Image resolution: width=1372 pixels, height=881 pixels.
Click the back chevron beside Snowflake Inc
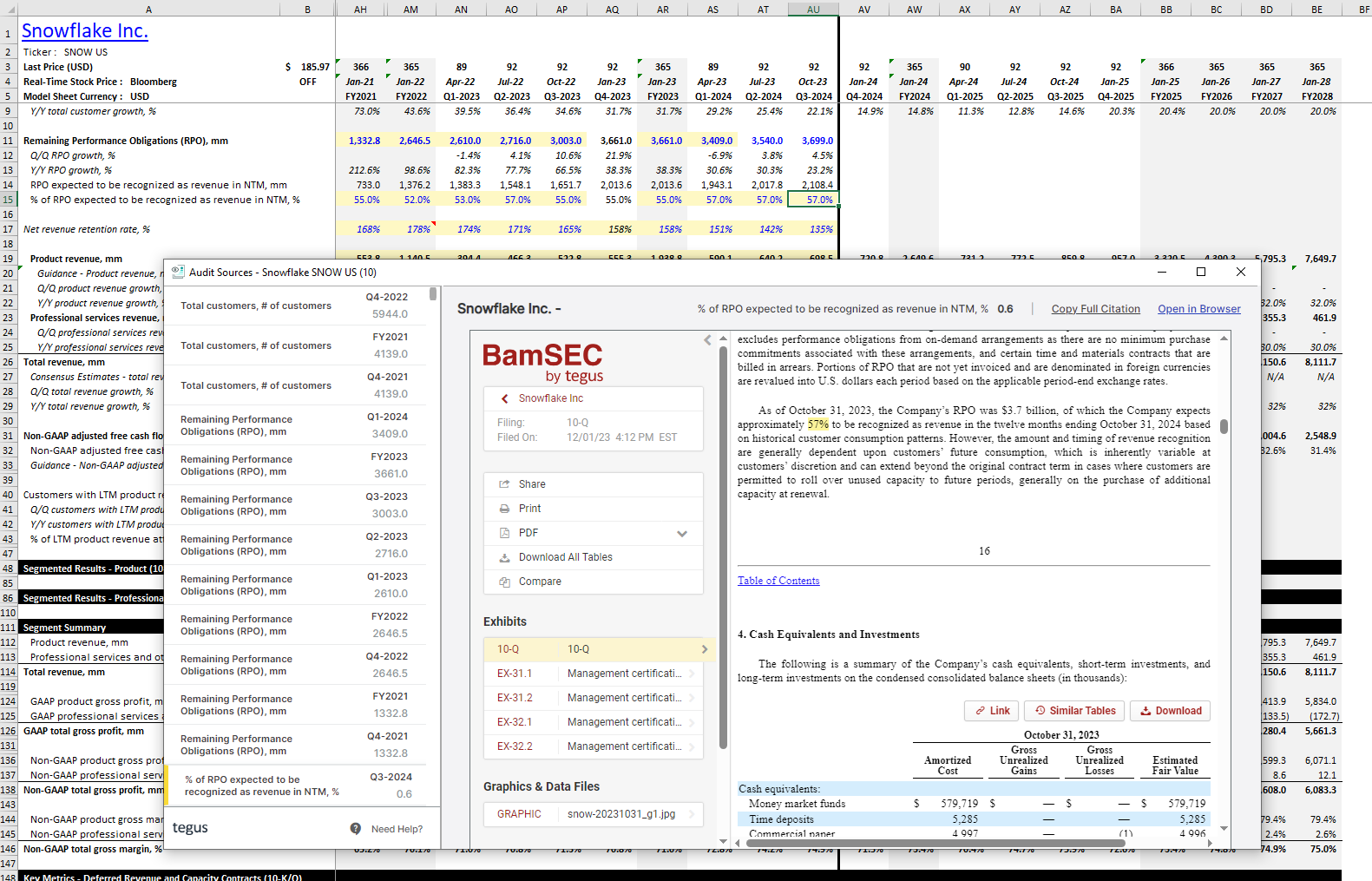click(504, 398)
